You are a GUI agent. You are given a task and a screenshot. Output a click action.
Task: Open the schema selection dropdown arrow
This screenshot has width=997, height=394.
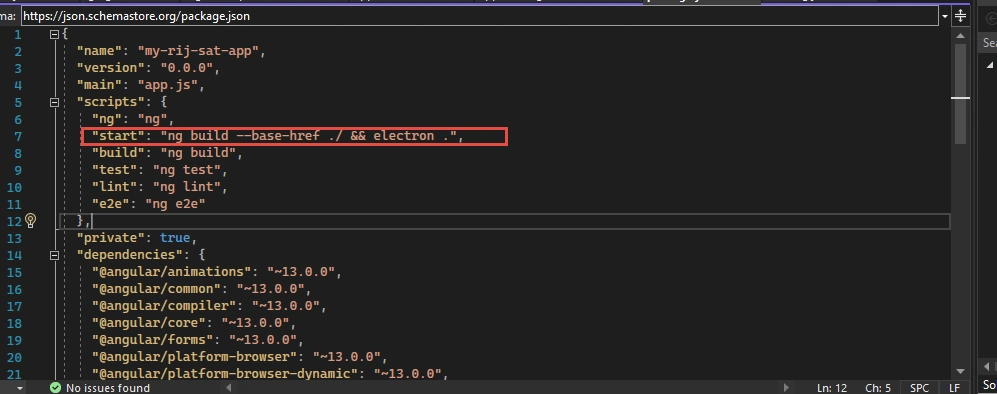click(x=945, y=16)
